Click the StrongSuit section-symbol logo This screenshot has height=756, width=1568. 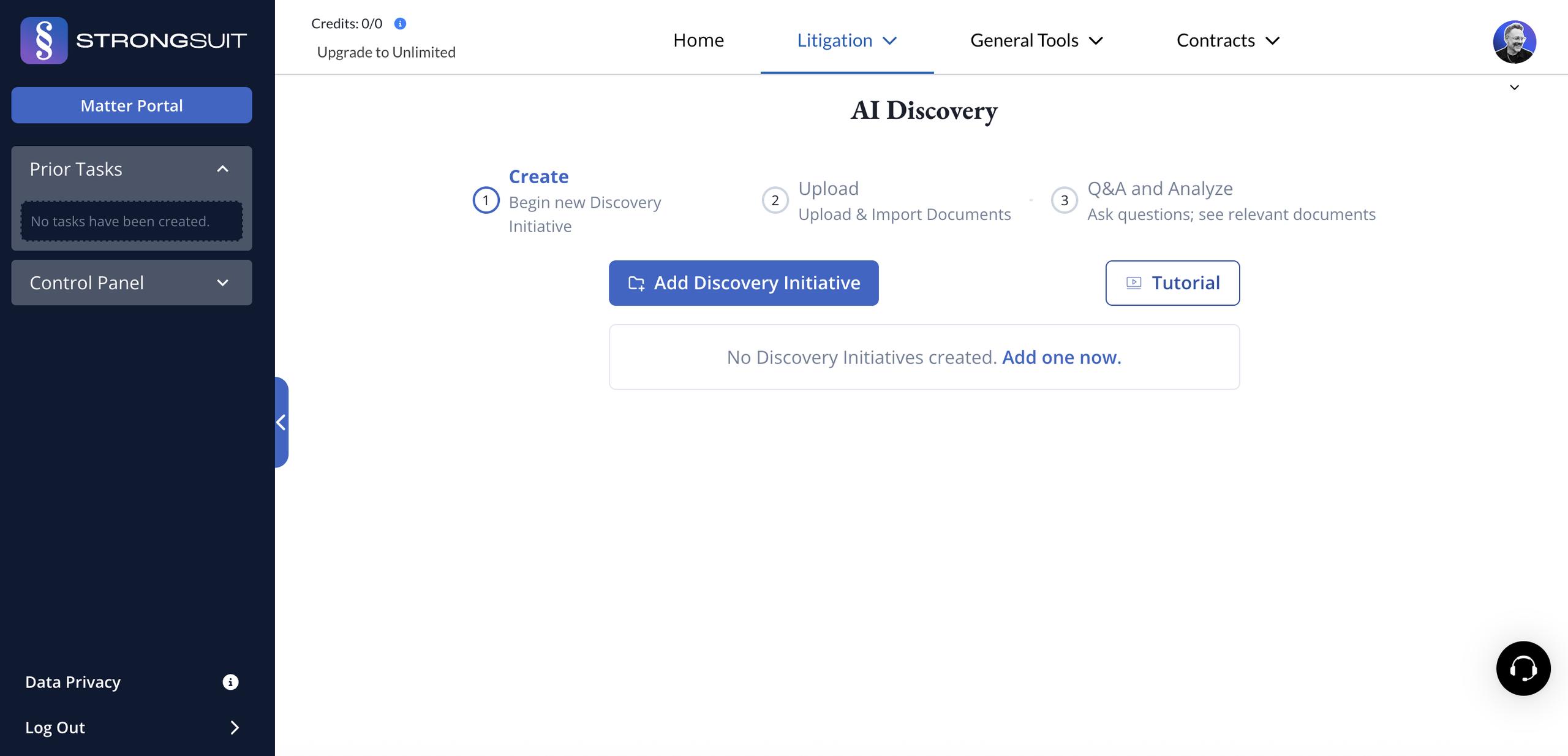(x=43, y=40)
